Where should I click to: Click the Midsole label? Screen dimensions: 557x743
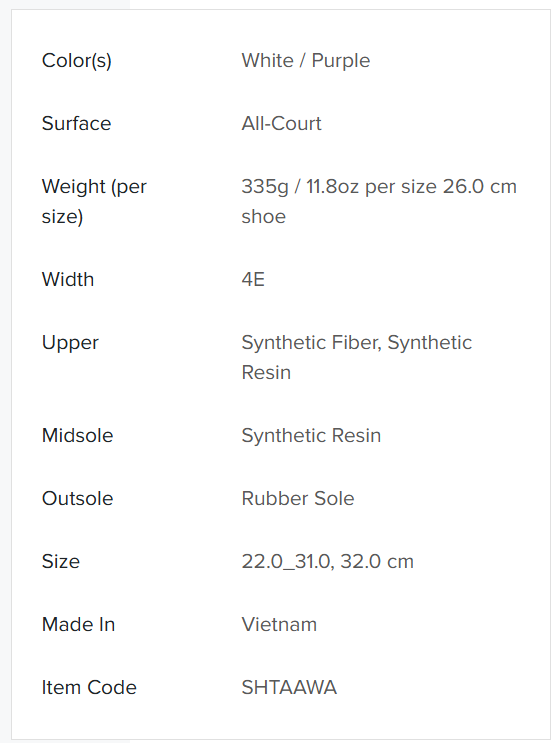77,435
